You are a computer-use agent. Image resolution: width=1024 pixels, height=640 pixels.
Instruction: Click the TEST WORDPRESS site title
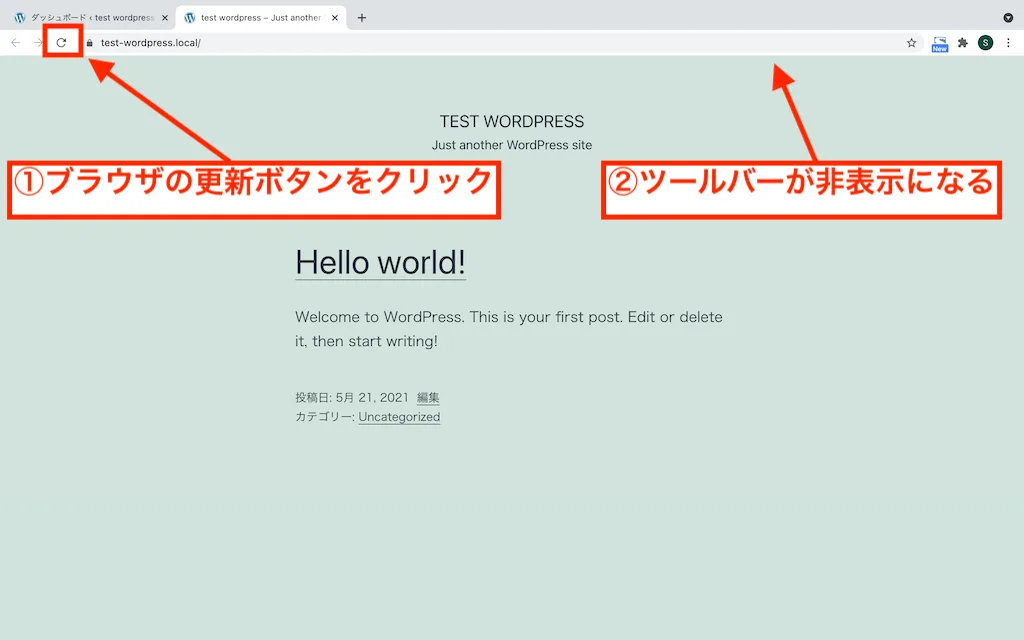pyautogui.click(x=511, y=121)
